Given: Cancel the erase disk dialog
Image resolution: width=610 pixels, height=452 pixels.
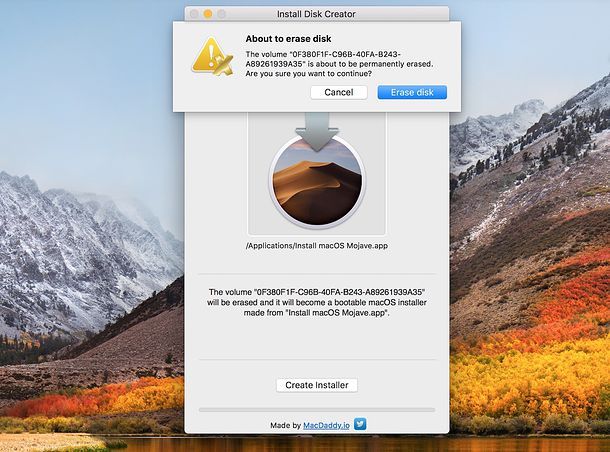Looking at the screenshot, I should [x=339, y=92].
